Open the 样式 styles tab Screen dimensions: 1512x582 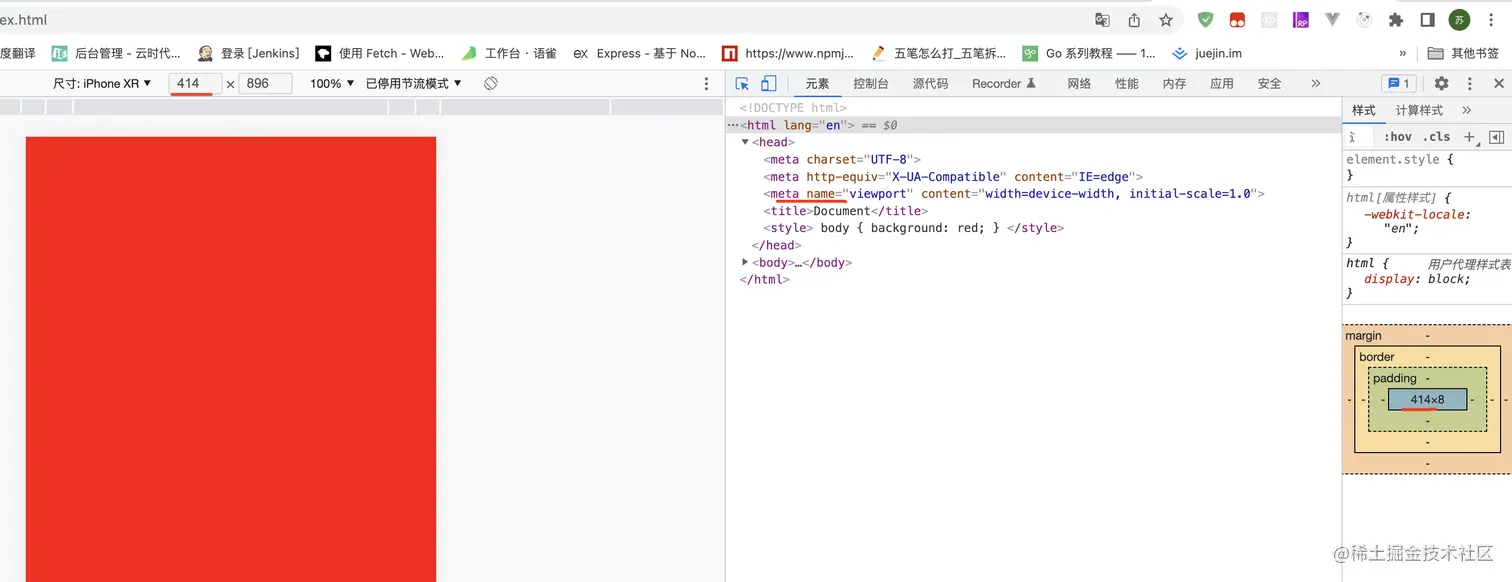click(1364, 110)
